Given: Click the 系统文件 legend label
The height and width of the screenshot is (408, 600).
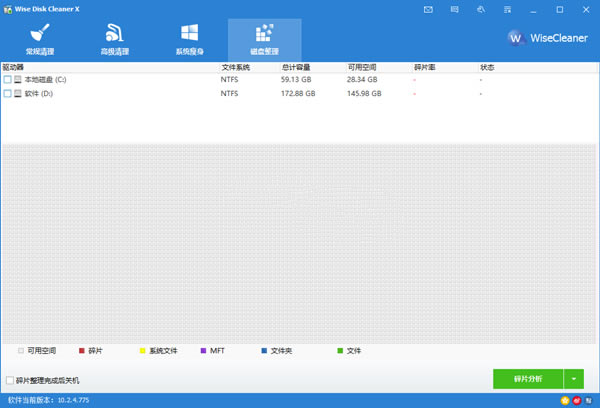Looking at the screenshot, I should coord(163,351).
